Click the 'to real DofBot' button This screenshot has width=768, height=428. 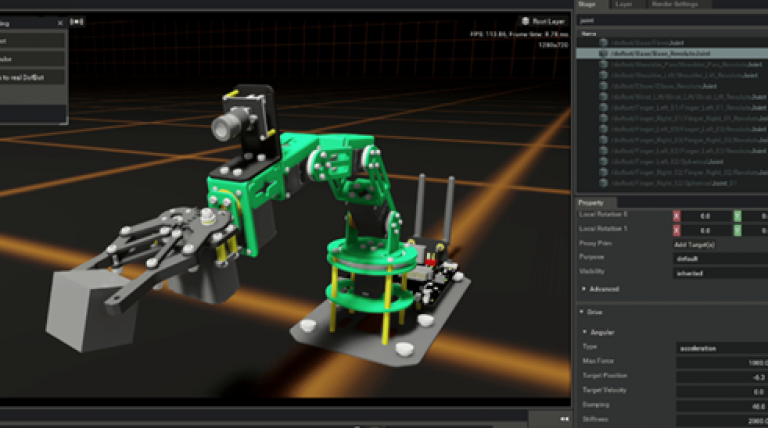[x=32, y=77]
